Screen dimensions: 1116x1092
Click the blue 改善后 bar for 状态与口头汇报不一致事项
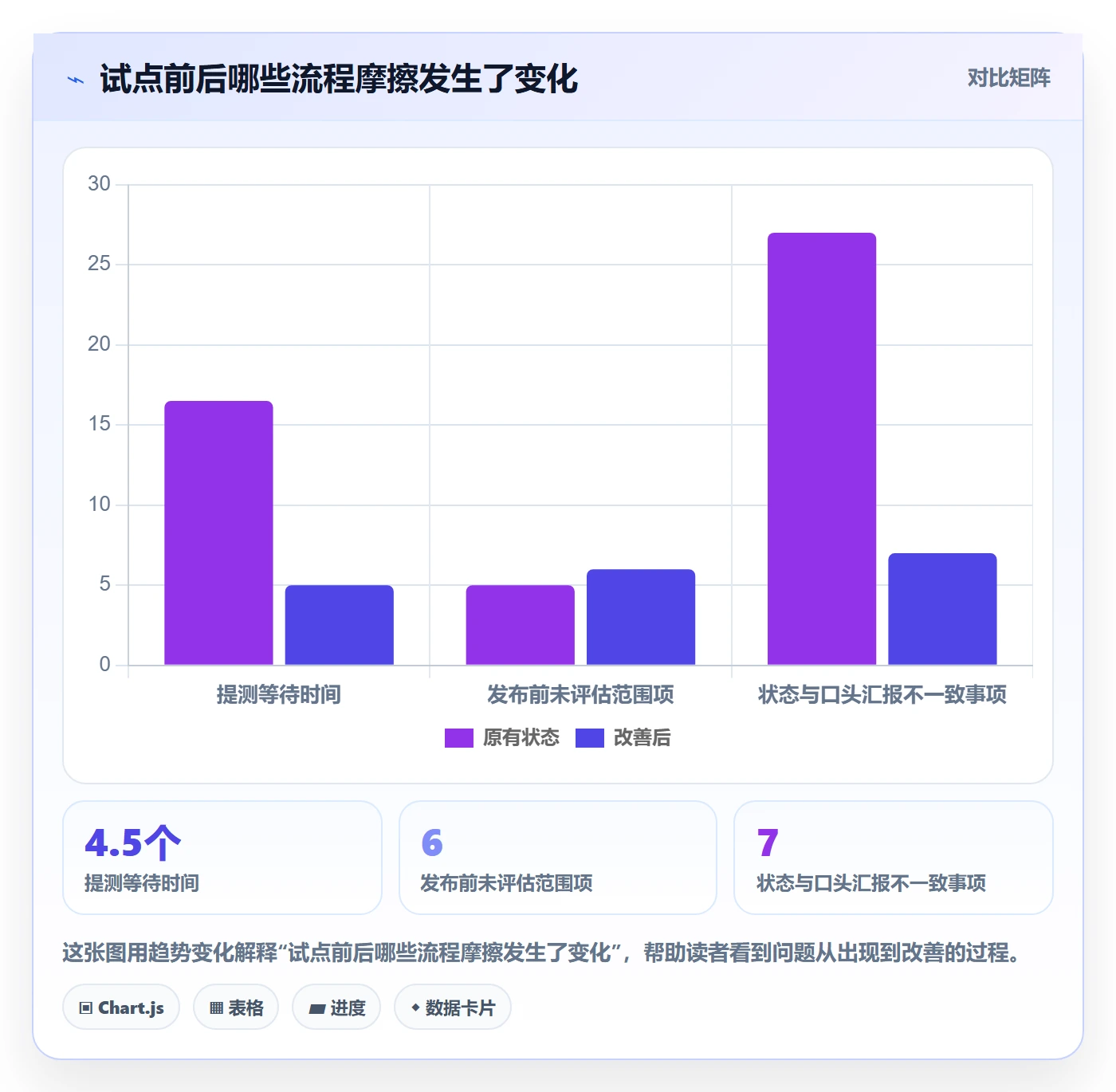coord(942,609)
